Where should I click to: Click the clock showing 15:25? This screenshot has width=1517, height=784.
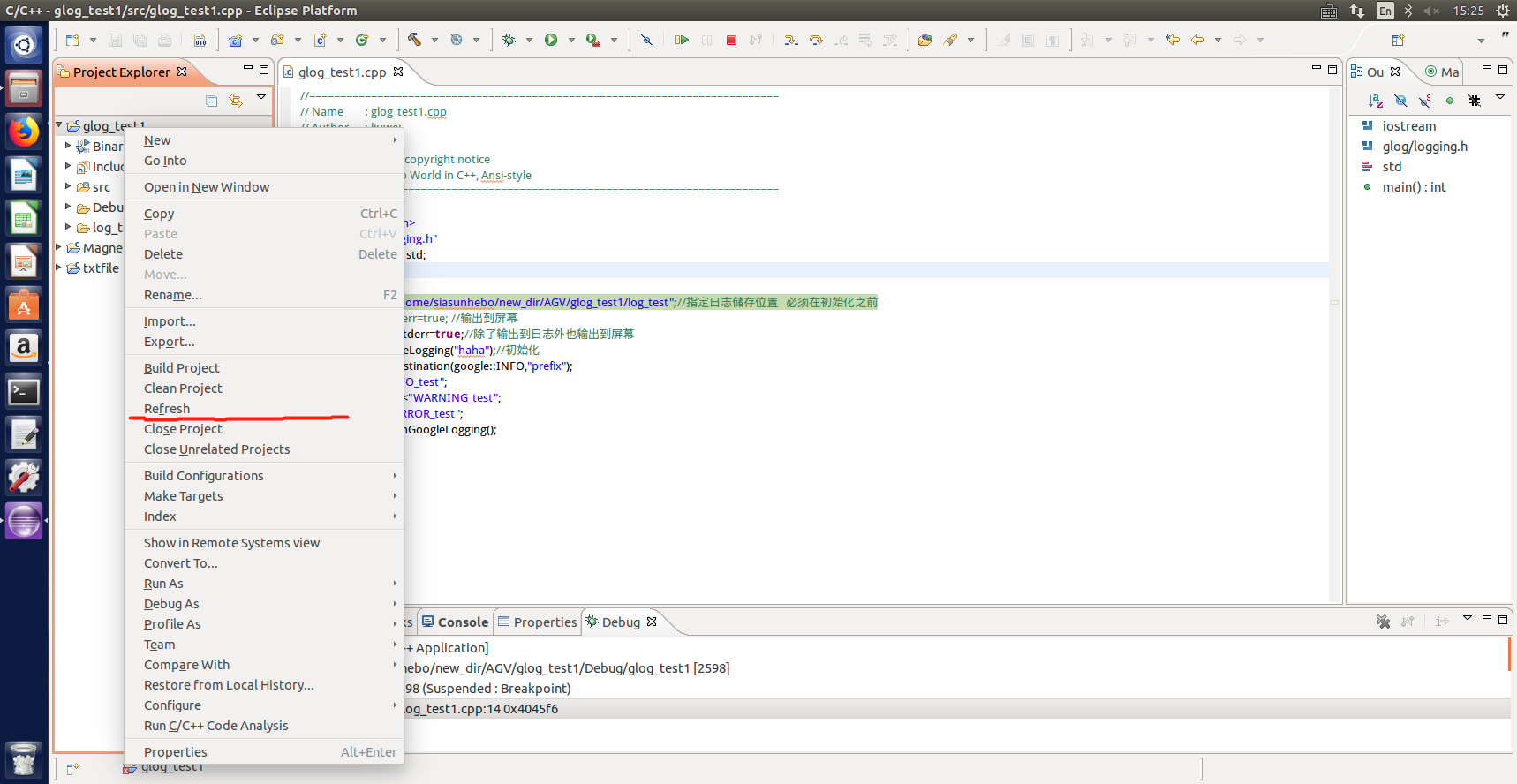(1468, 11)
